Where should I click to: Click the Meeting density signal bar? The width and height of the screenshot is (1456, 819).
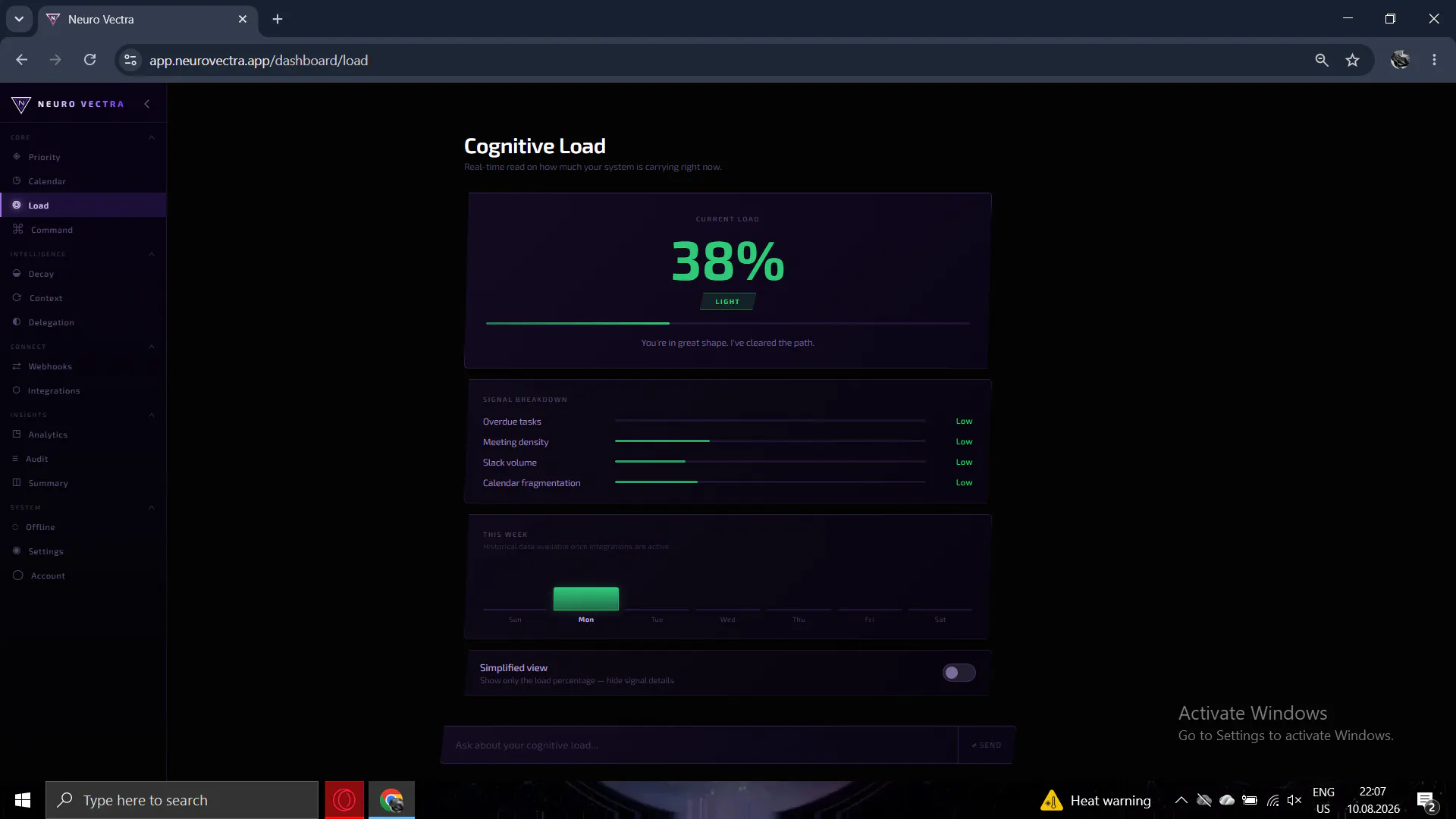(x=770, y=441)
